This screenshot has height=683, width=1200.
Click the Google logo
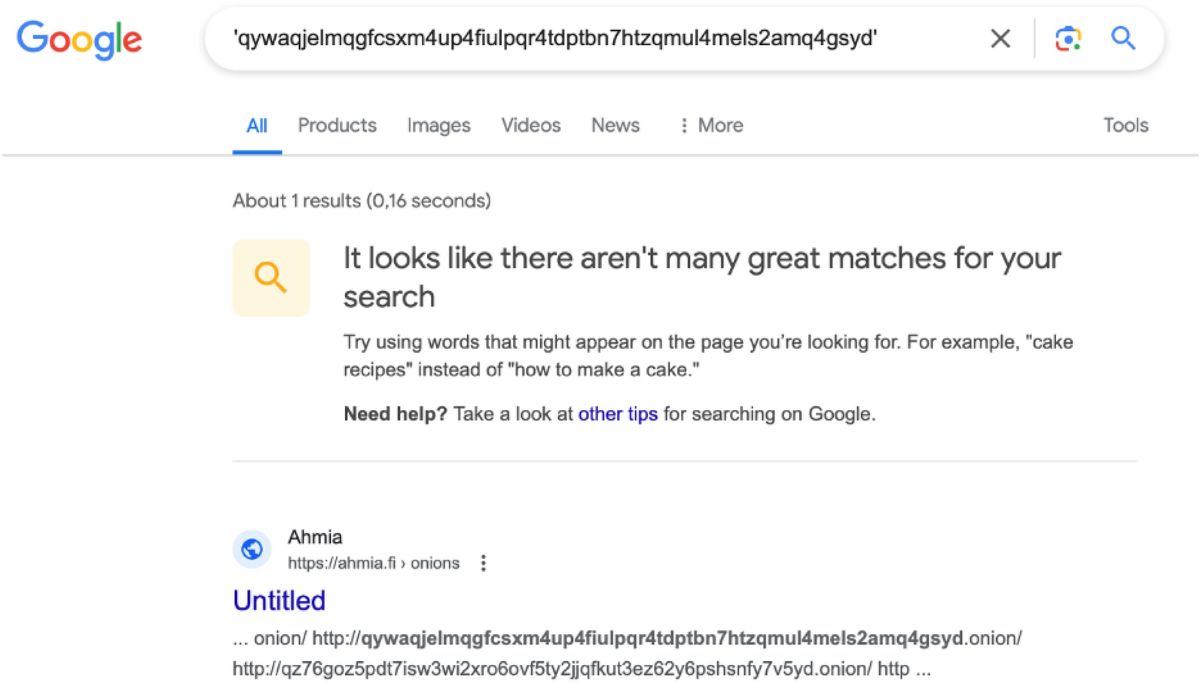80,39
